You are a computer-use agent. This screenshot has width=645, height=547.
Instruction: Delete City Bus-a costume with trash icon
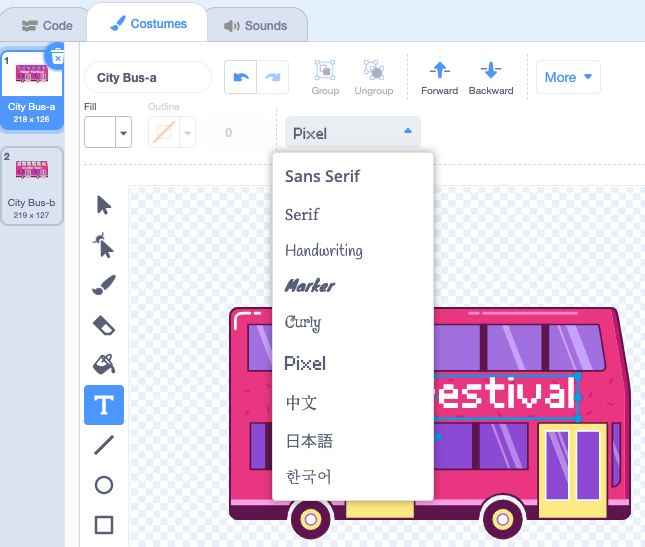click(x=57, y=56)
